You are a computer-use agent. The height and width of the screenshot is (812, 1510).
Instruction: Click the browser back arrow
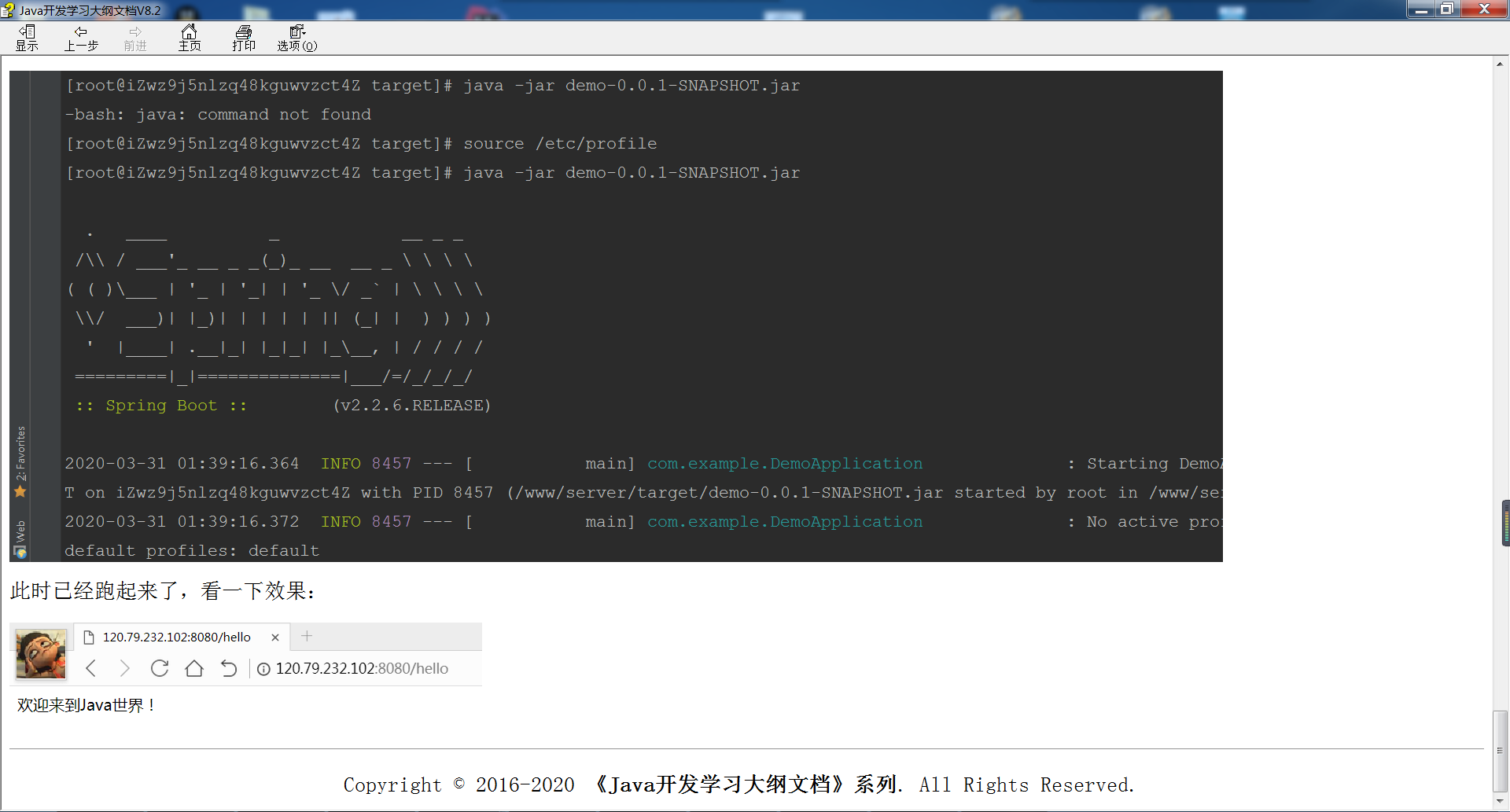click(90, 668)
